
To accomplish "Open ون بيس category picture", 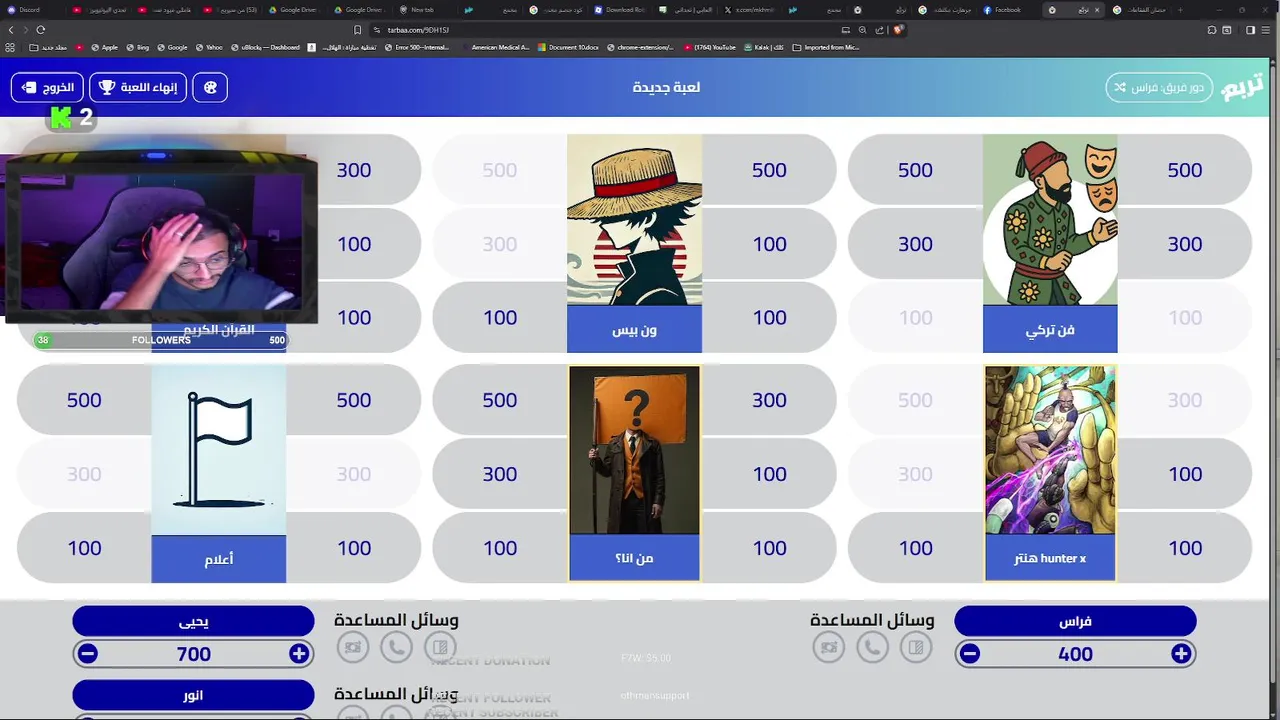I will (634, 220).
